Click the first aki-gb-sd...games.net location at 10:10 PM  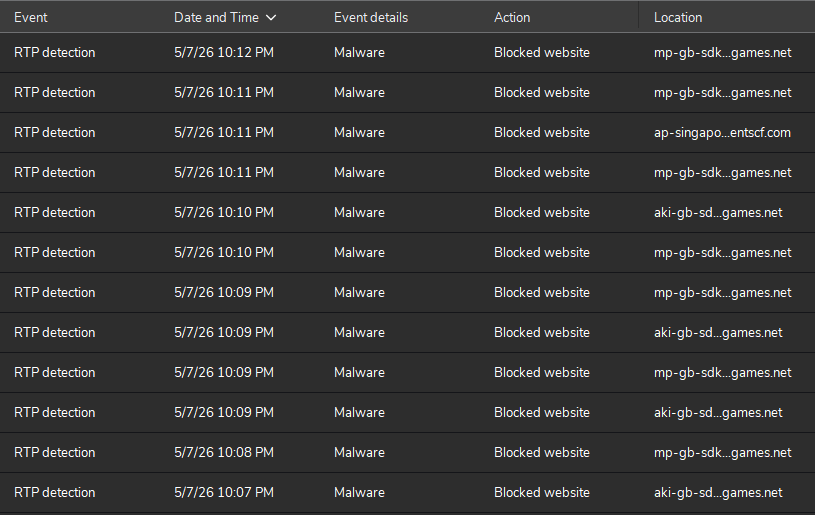(x=718, y=213)
